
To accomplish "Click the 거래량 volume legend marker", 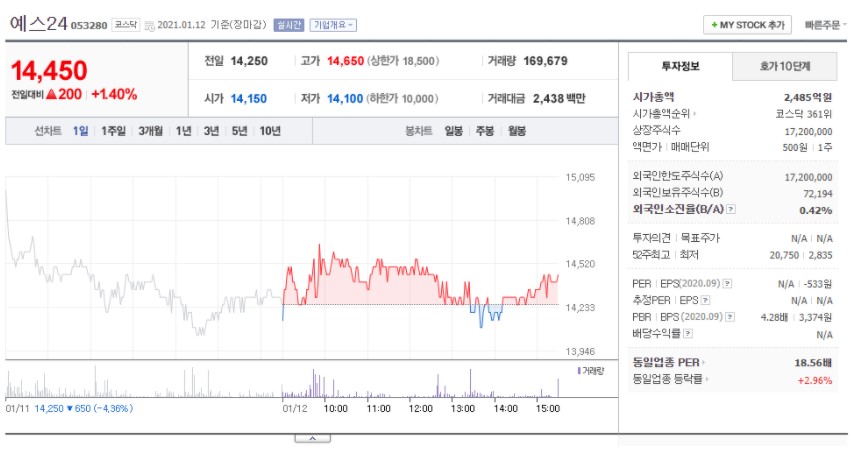I will tap(580, 371).
